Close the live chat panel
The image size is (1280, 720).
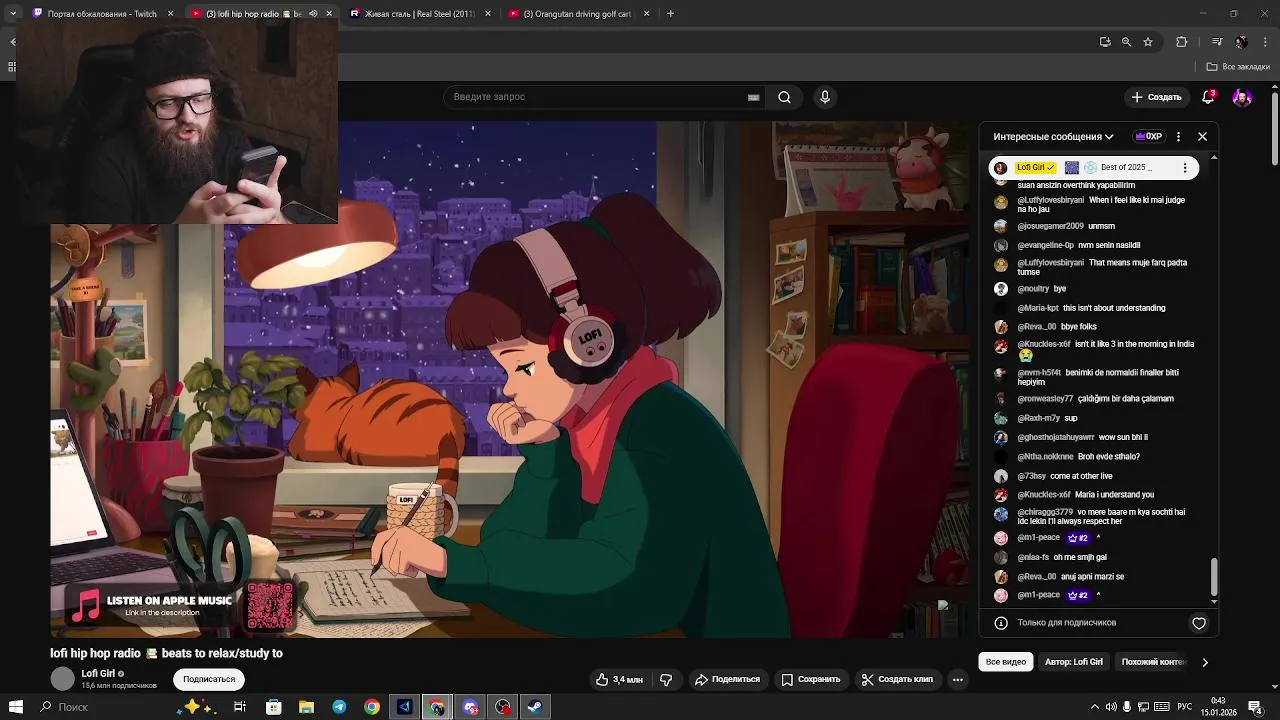(x=1202, y=136)
